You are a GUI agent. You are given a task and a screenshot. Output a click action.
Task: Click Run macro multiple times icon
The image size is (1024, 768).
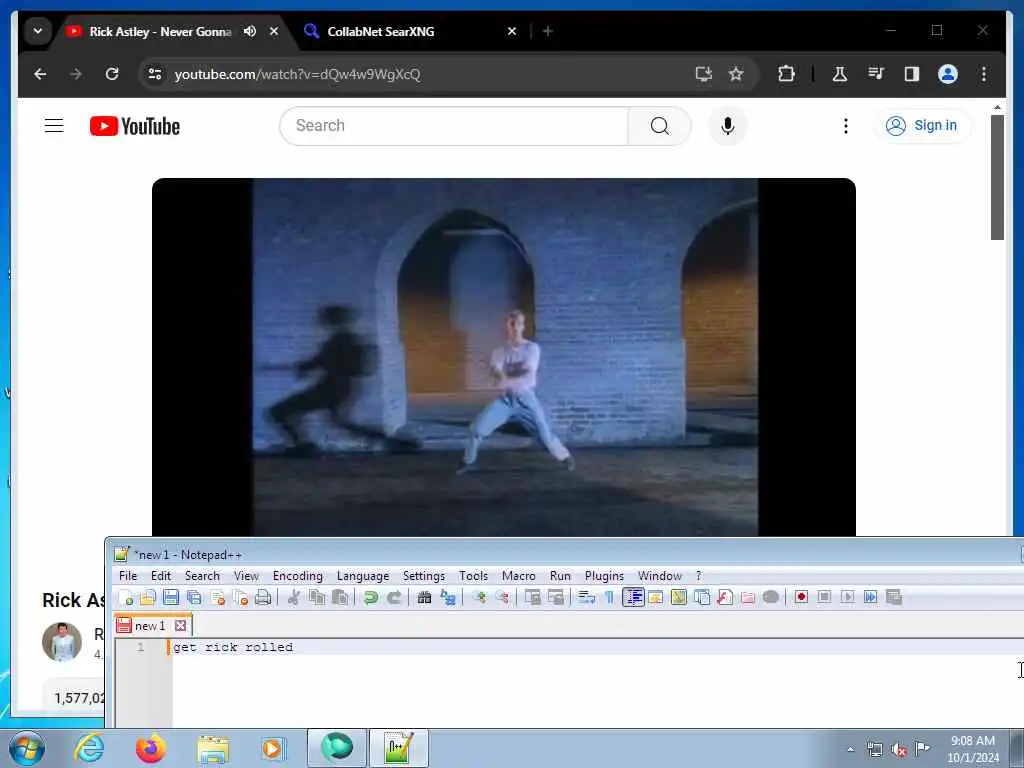pos(871,597)
